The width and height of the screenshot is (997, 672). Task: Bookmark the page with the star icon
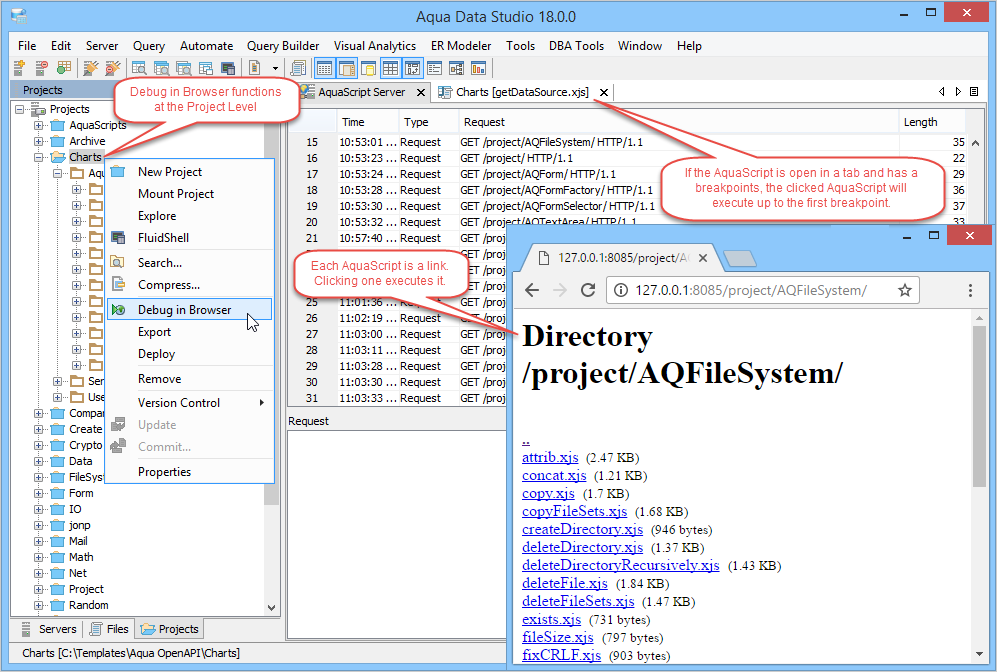(x=905, y=291)
